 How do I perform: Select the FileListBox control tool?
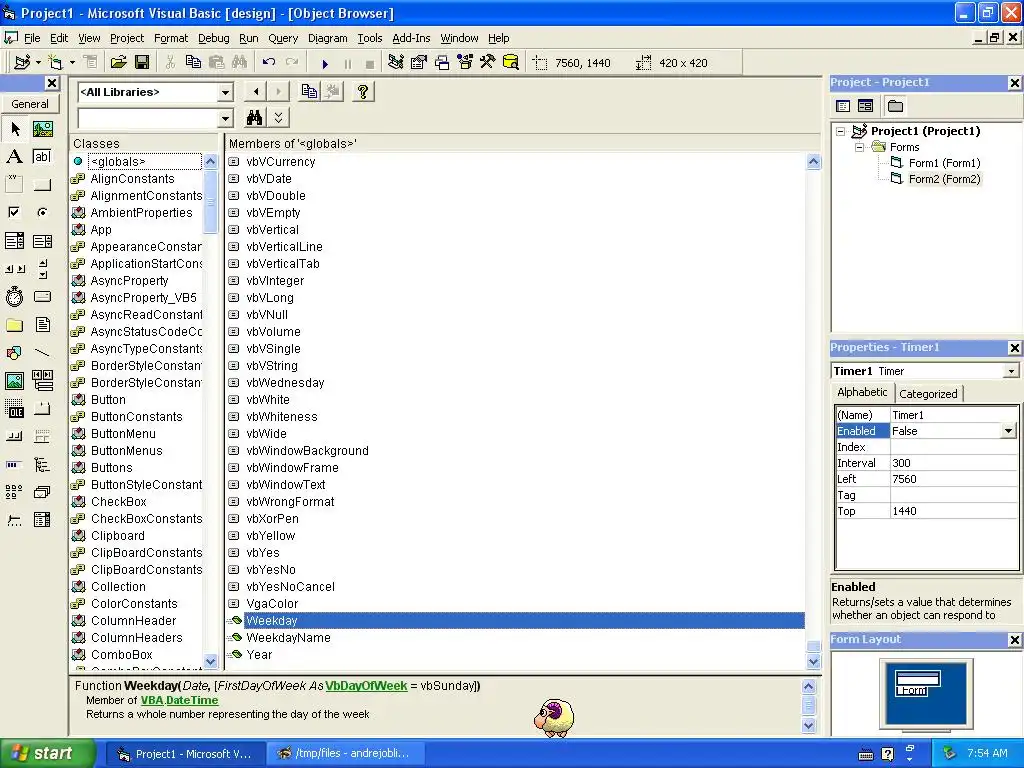click(42, 325)
